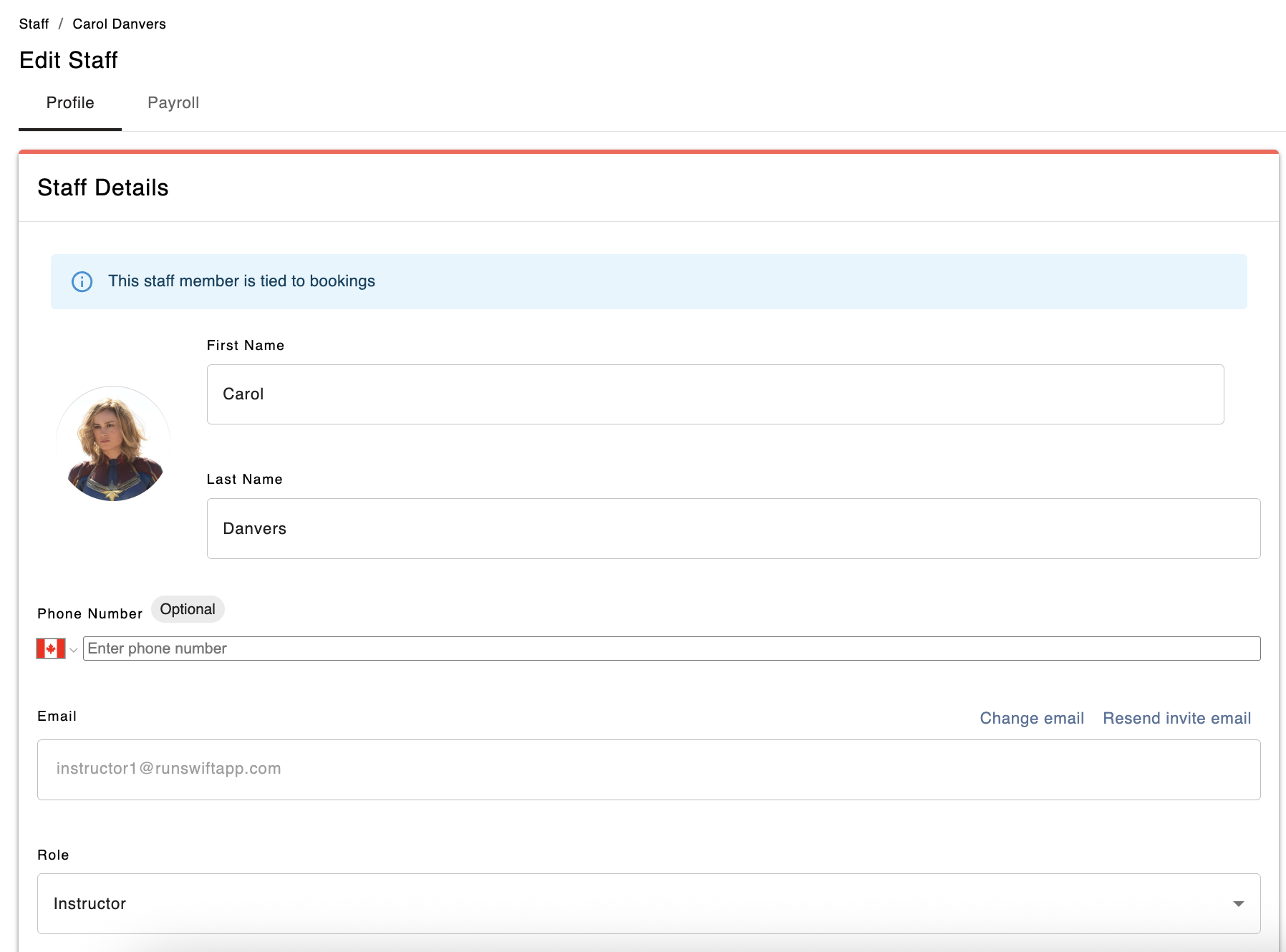Image resolution: width=1286 pixels, height=952 pixels.
Task: Click the Edit Staff page title
Action: coord(69,60)
